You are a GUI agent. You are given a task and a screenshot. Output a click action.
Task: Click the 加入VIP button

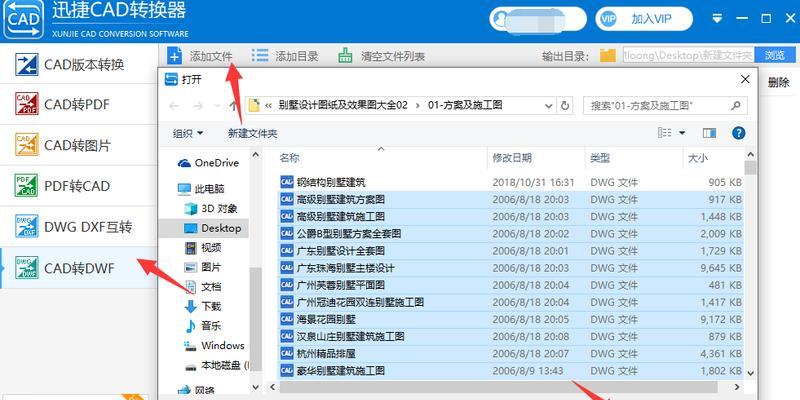644,19
